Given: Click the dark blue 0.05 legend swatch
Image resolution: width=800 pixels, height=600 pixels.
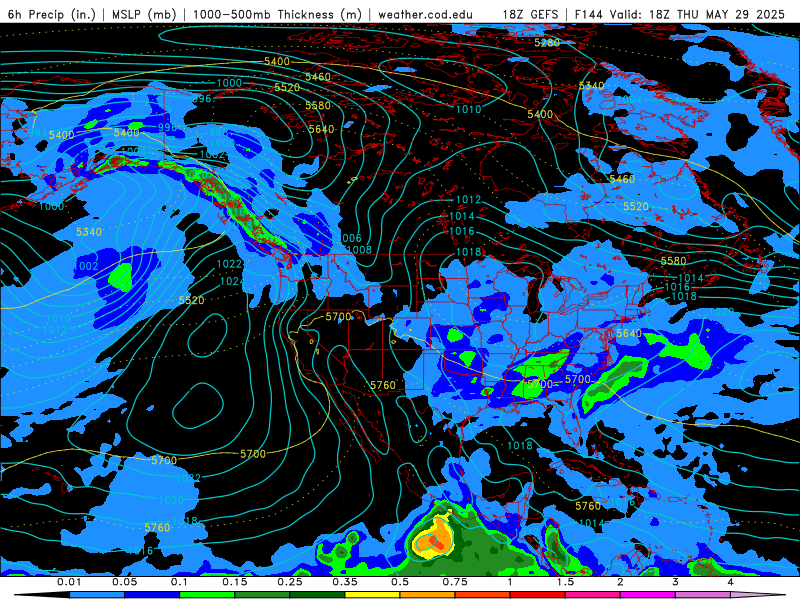Looking at the screenshot, I should (152, 595).
